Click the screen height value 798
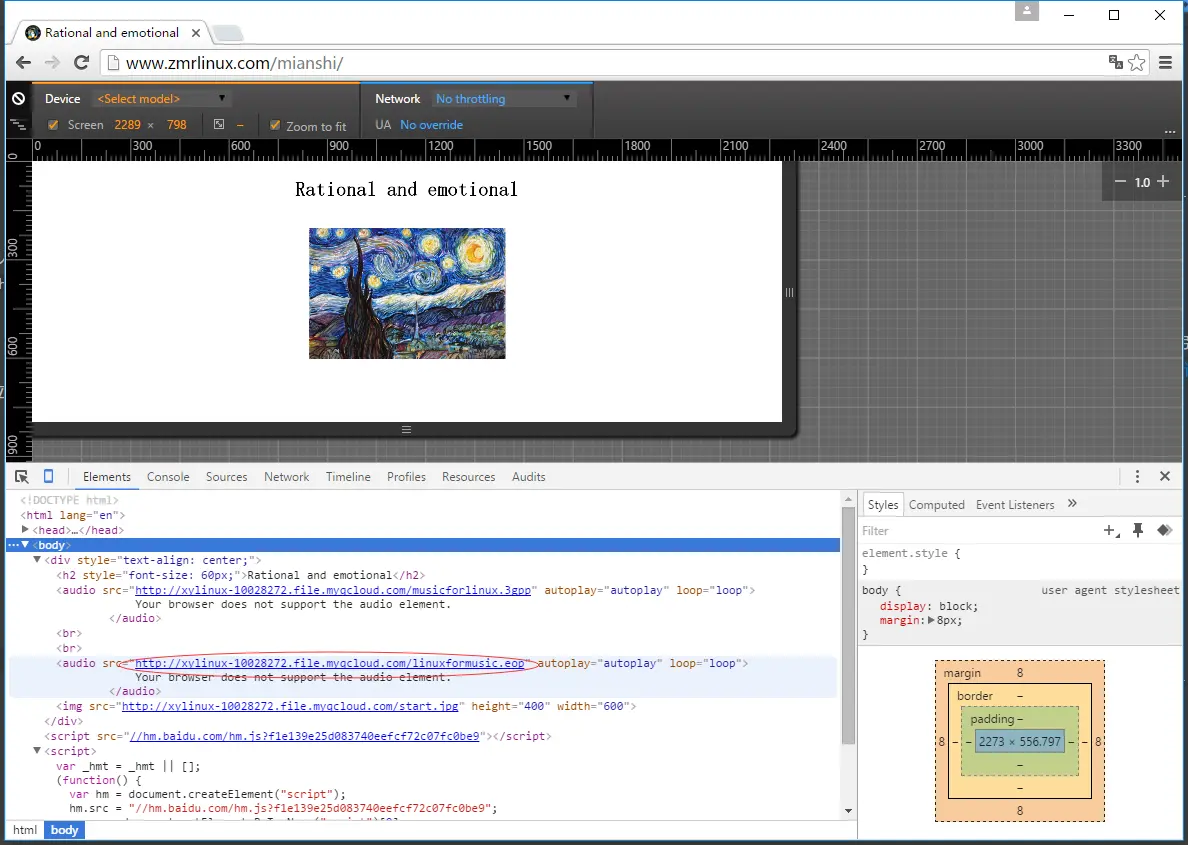The height and width of the screenshot is (845, 1188). (177, 125)
